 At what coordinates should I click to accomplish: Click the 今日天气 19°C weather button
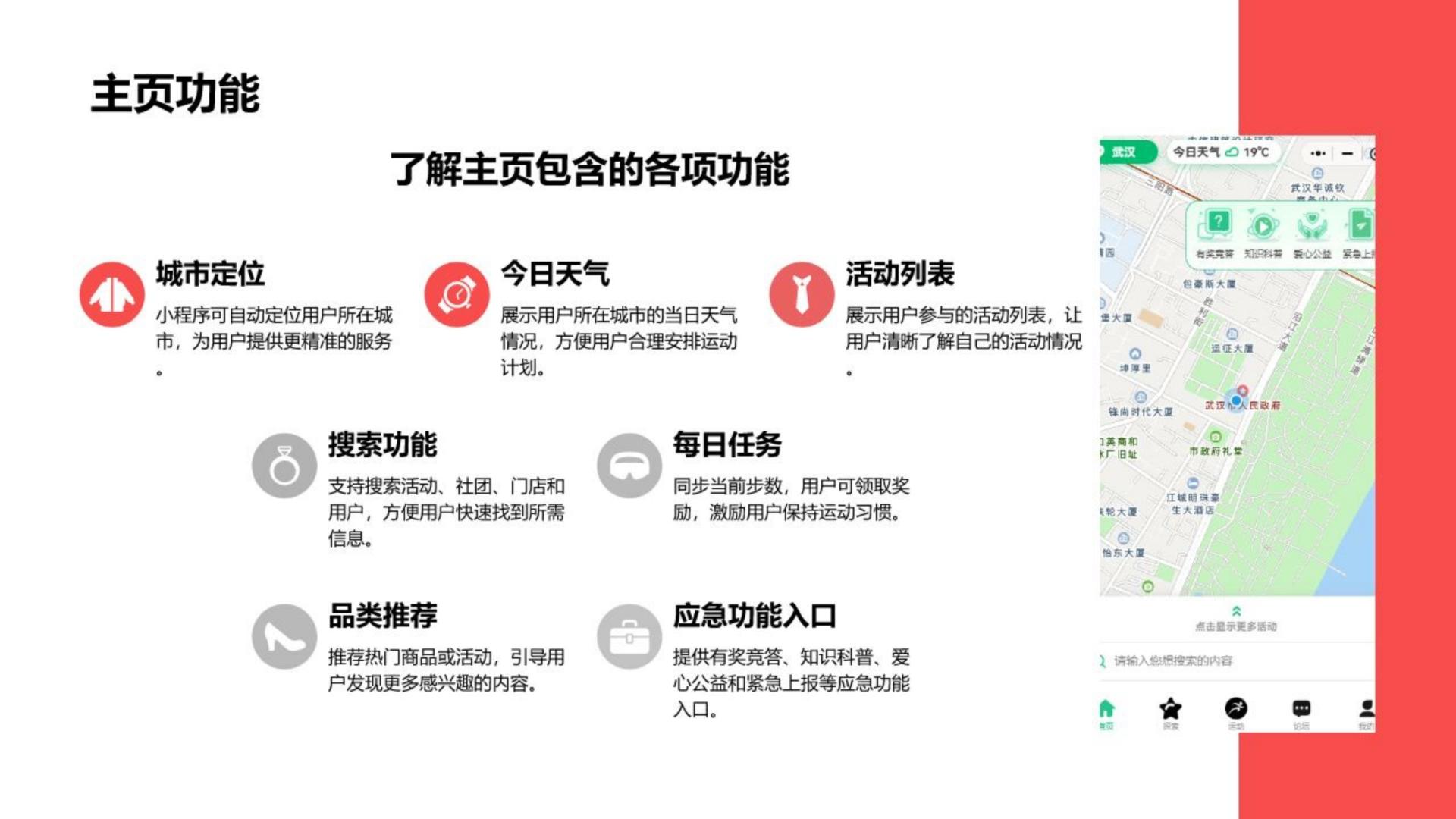click(x=1221, y=152)
